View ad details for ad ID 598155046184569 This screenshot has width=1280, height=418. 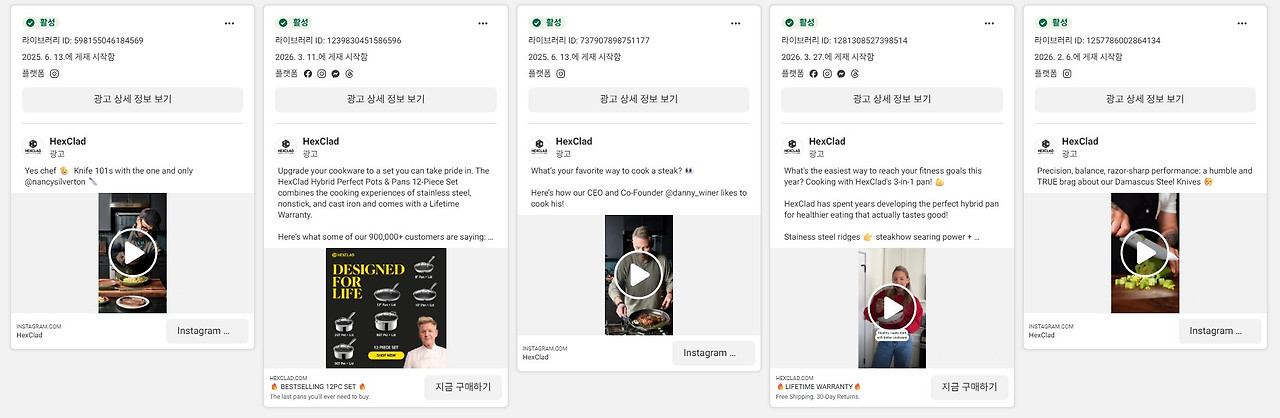[133, 99]
